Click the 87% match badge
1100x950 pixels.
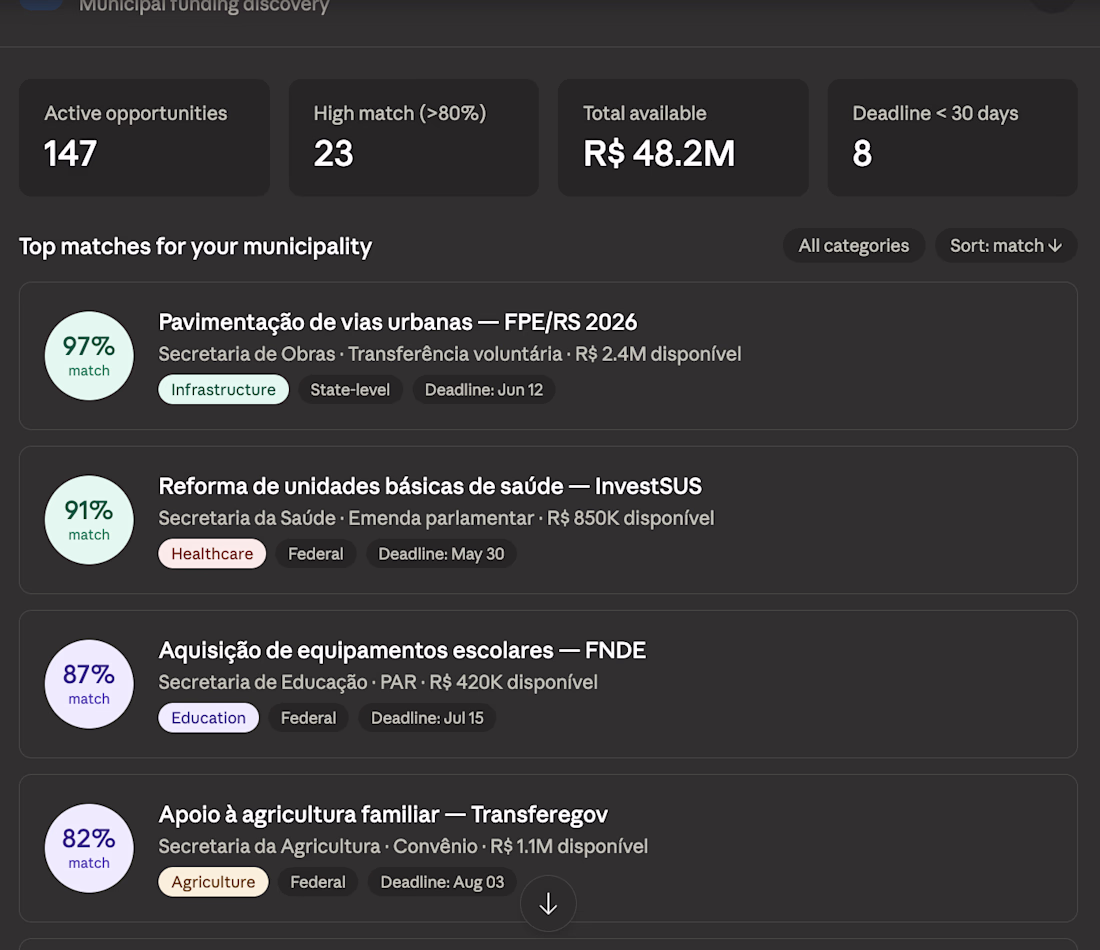click(x=89, y=684)
